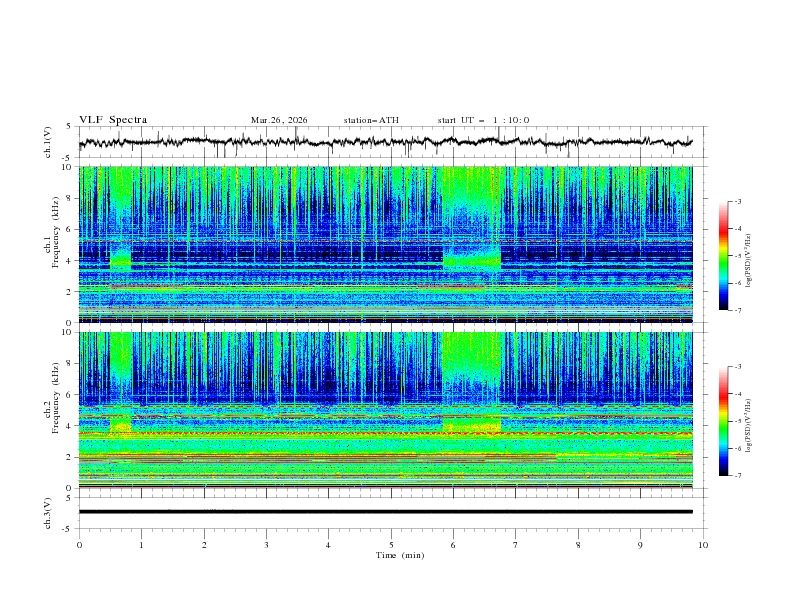Click the time axis tick '8'
Screen dimensions: 792x612
pos(578,545)
